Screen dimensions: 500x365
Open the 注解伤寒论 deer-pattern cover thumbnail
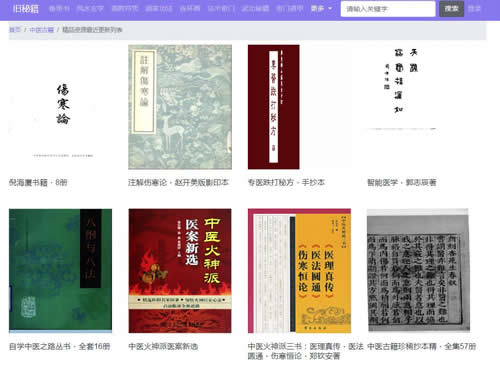coord(180,107)
